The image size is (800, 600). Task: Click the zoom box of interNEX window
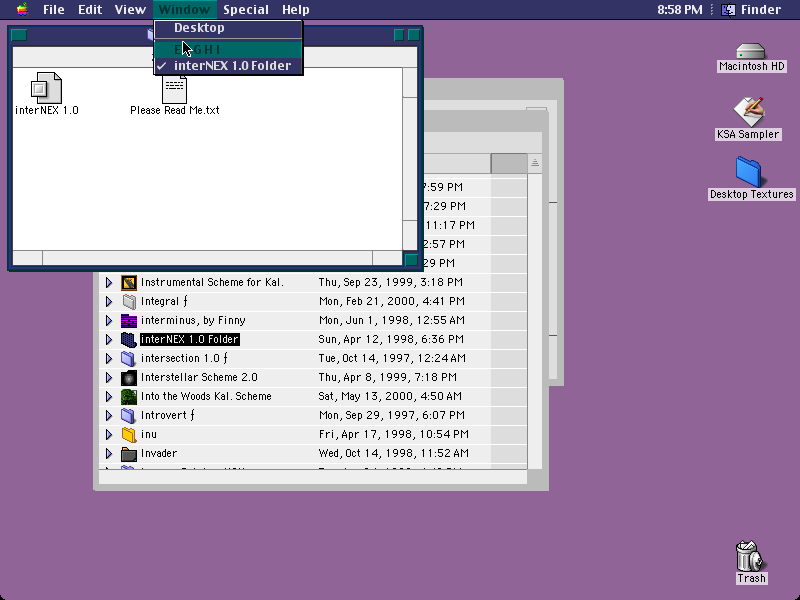(399, 35)
